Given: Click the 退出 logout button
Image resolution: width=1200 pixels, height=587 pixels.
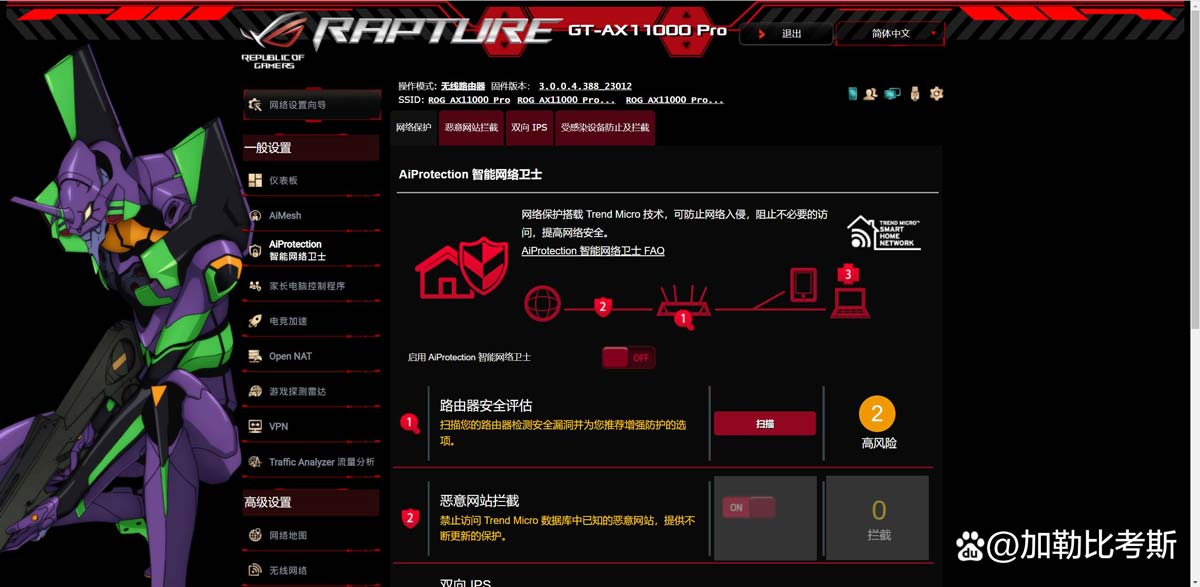Looking at the screenshot, I should tap(786, 33).
